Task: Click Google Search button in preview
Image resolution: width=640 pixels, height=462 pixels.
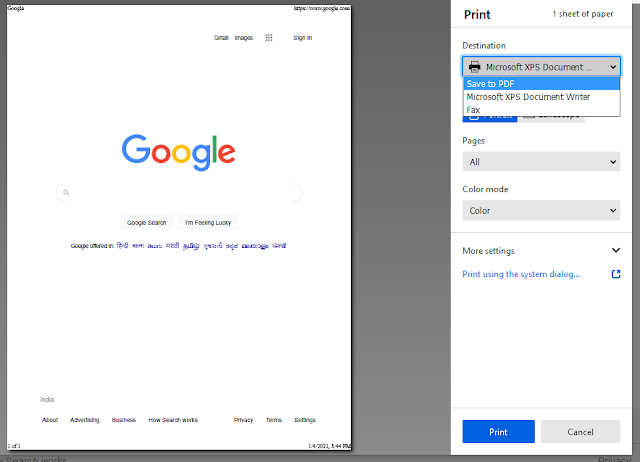Action: point(147,222)
